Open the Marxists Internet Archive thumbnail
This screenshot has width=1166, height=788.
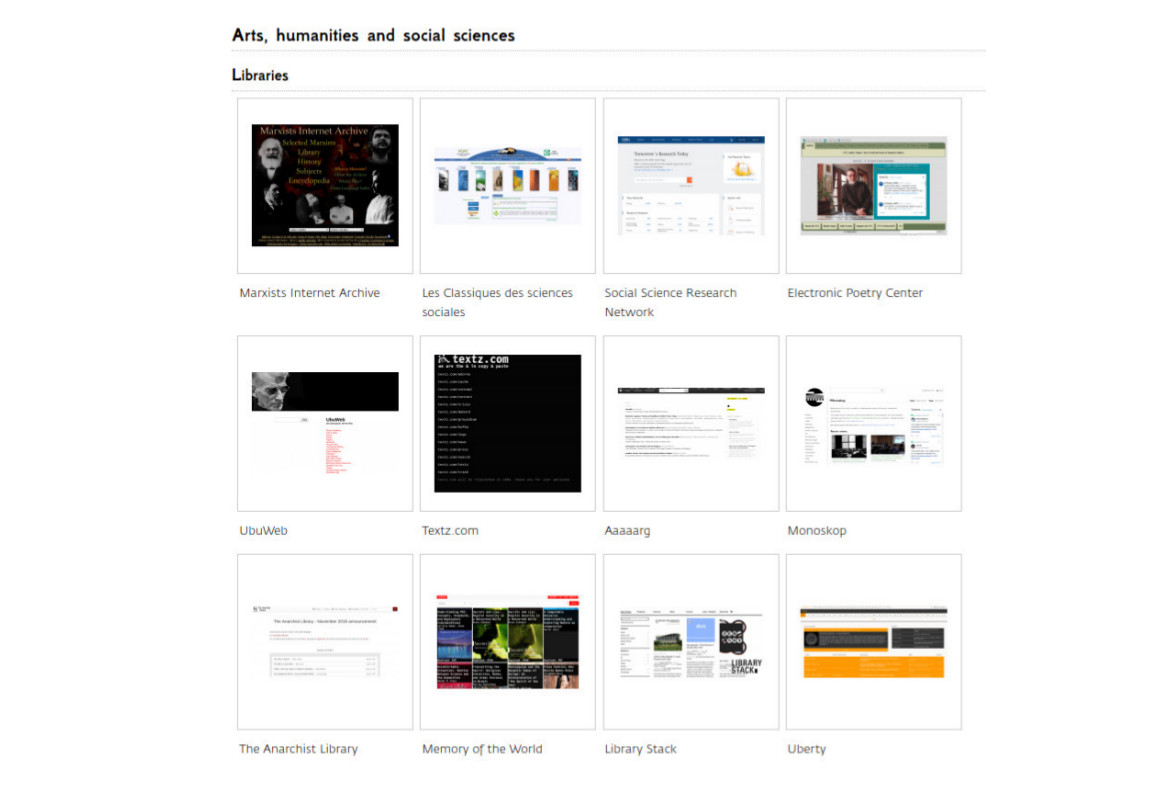(325, 185)
